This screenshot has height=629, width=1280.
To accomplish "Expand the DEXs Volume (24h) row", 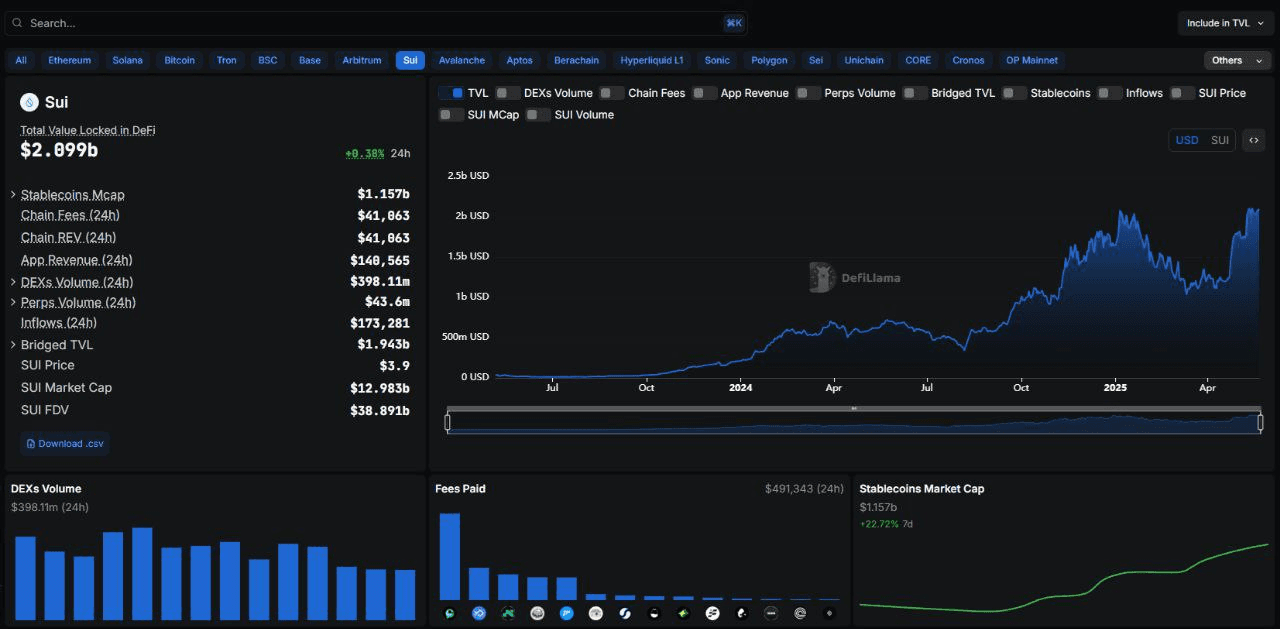I will (13, 282).
